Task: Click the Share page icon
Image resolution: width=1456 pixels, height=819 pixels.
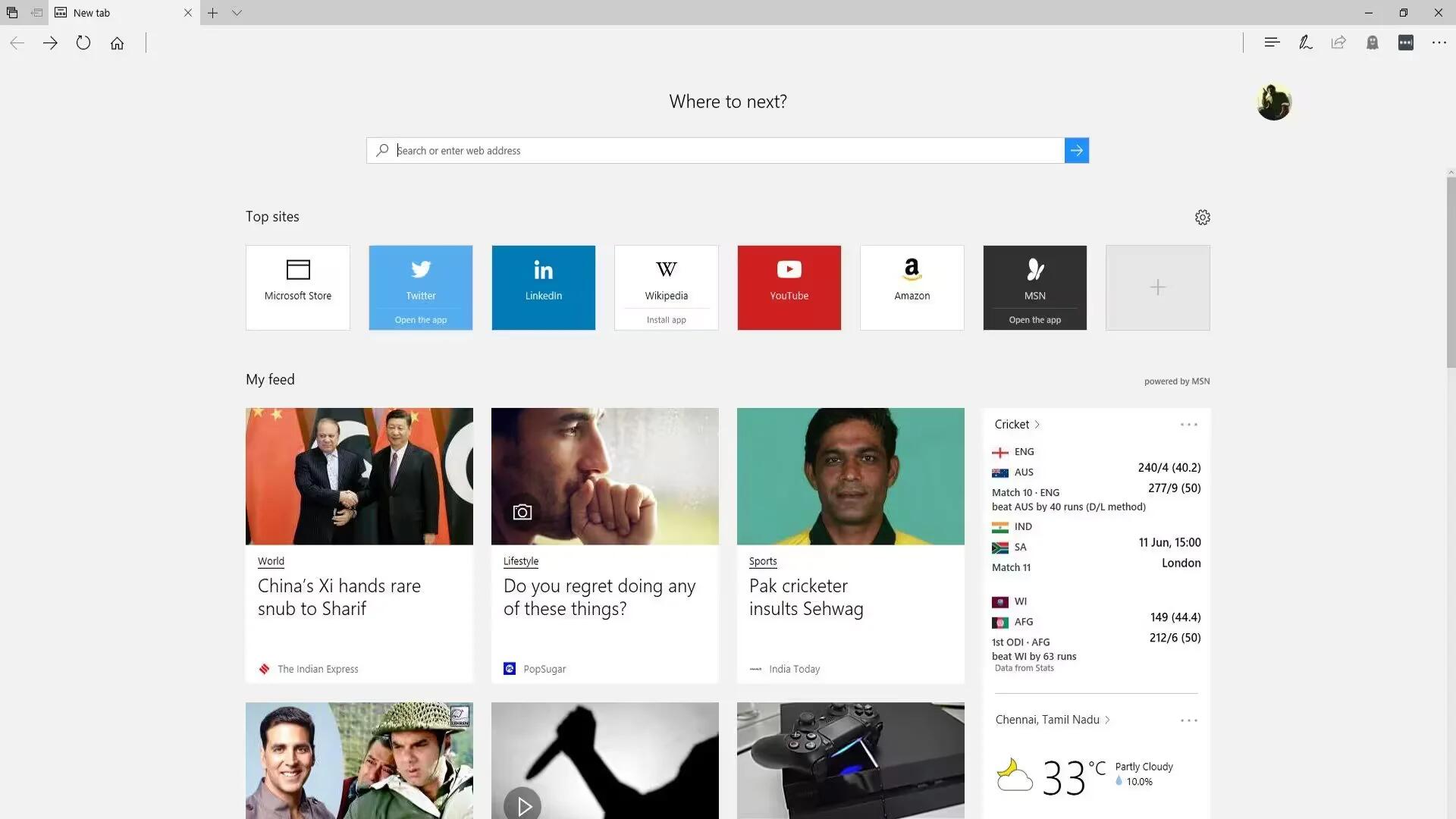Action: [x=1338, y=42]
